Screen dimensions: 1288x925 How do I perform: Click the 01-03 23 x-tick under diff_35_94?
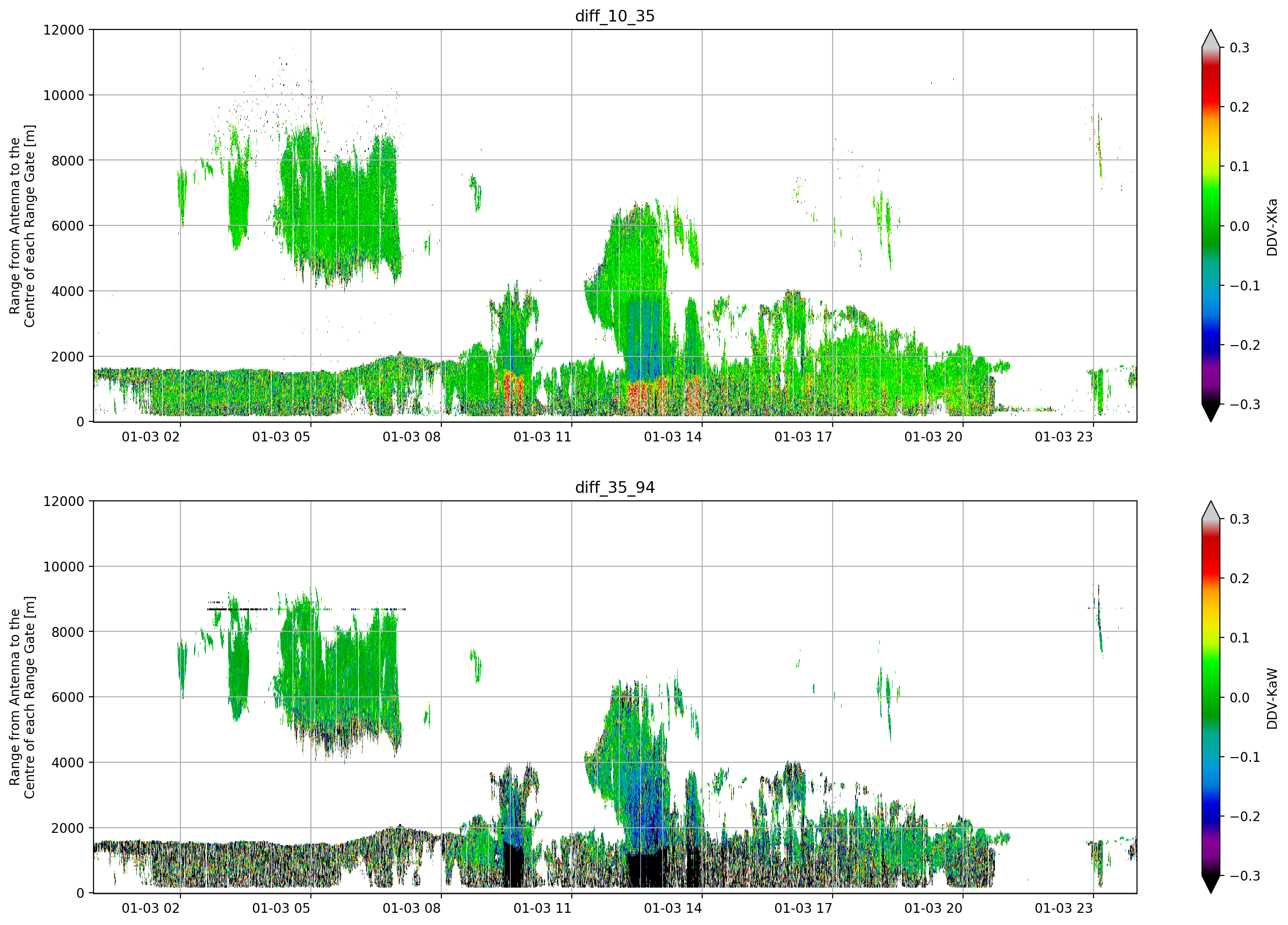1064,908
